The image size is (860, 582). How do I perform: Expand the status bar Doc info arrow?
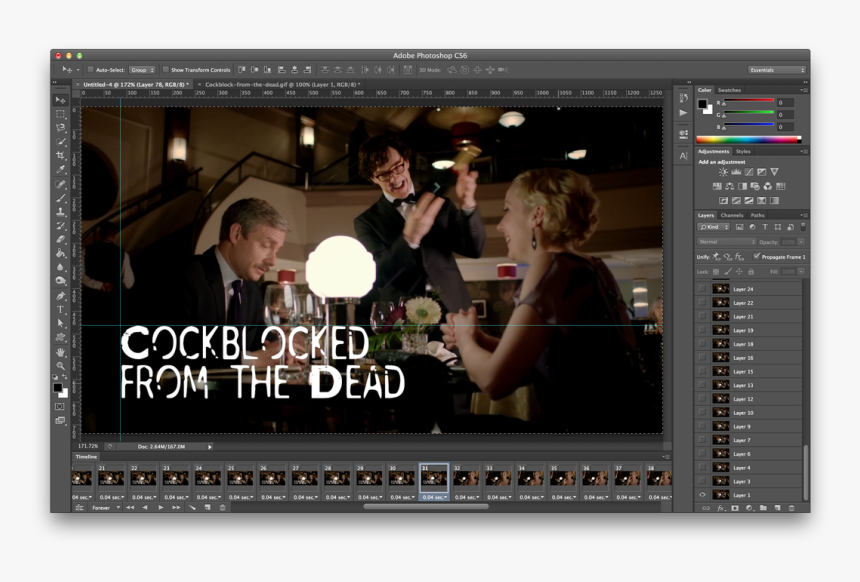pos(210,447)
